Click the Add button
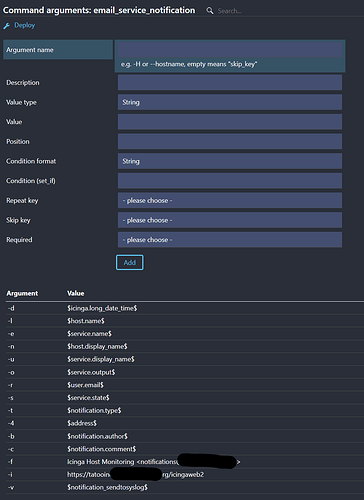 click(x=130, y=262)
